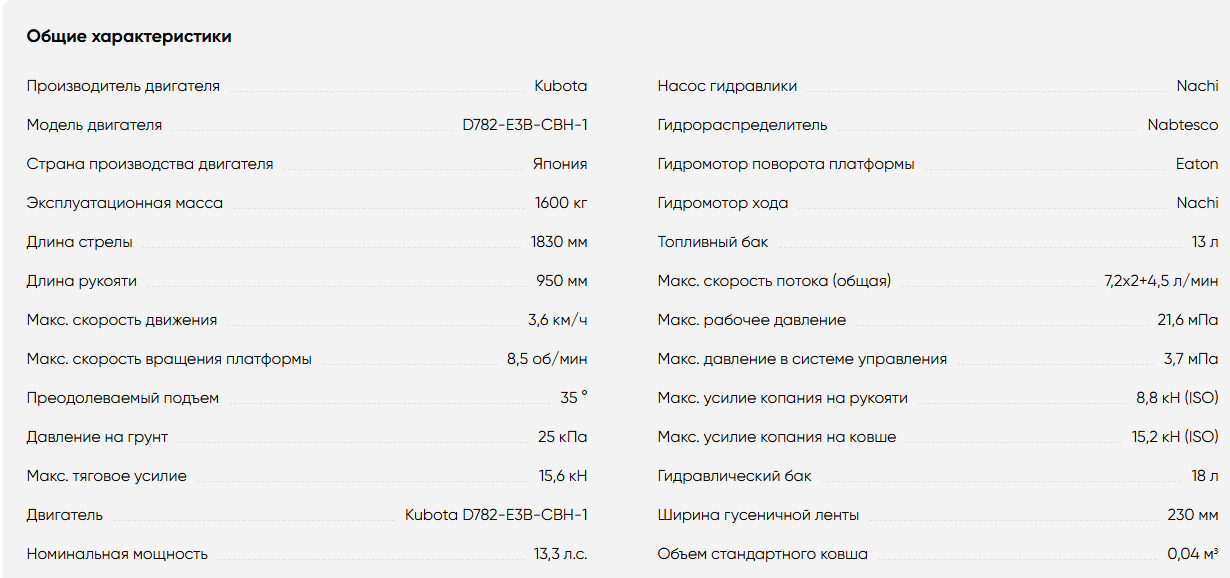Viewport: 1230px width, 578px height.
Task: Select the 'Длина стрелы' label
Action: click(x=80, y=242)
